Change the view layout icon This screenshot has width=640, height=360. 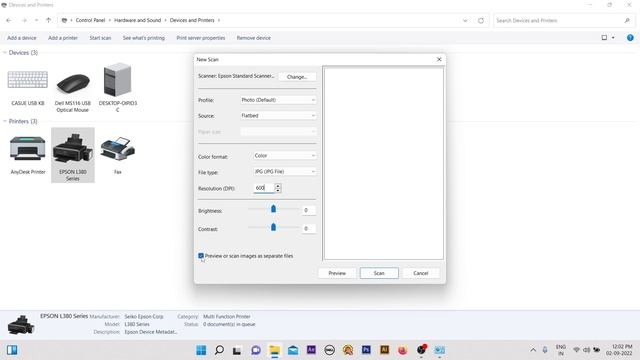pyautogui.click(x=604, y=38)
